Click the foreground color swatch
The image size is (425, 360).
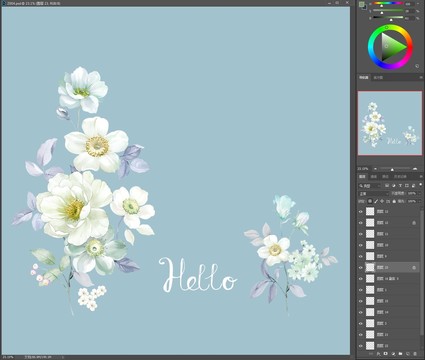(x=361, y=4)
